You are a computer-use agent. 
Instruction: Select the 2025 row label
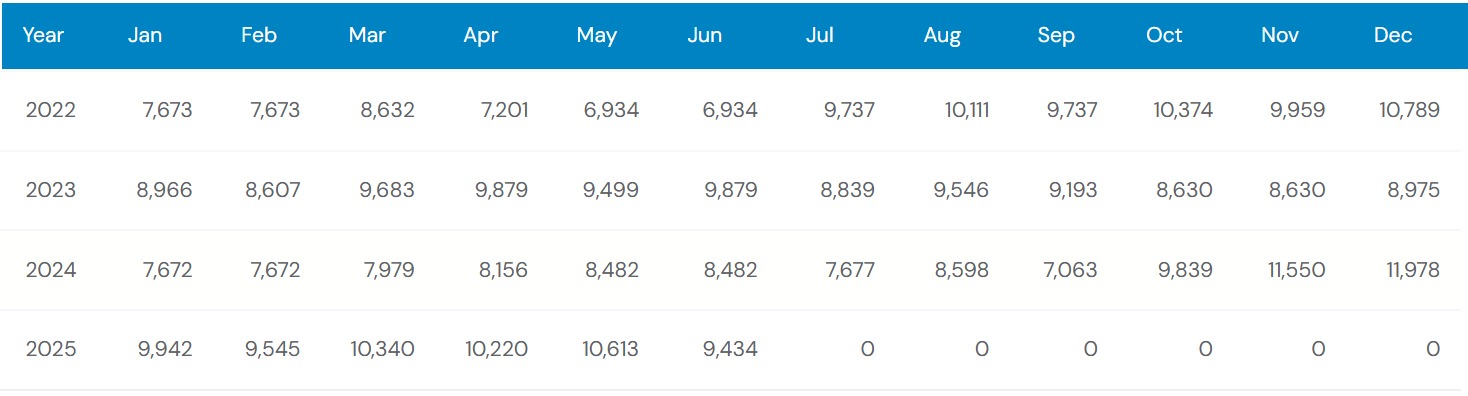tap(51, 349)
